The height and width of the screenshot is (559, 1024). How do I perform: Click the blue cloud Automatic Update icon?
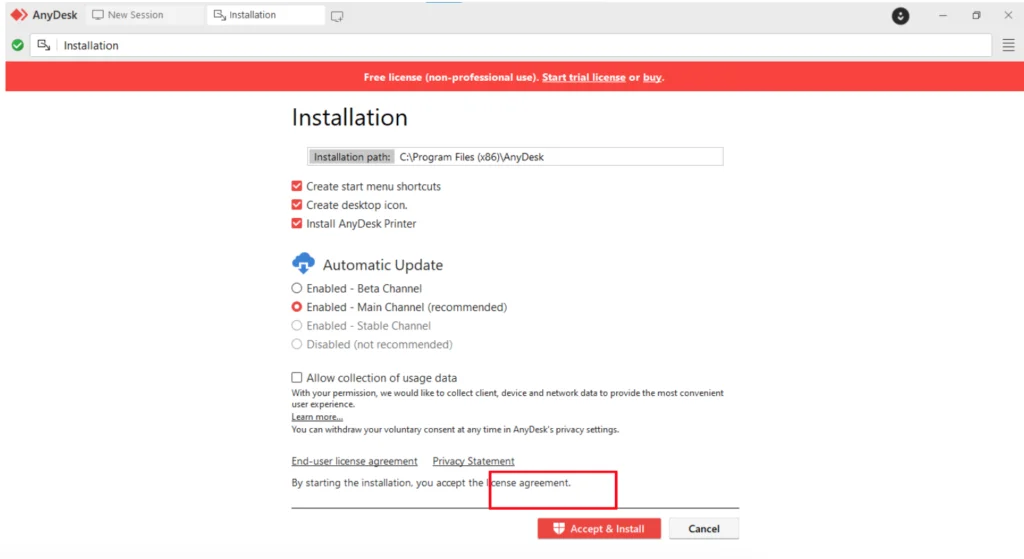click(303, 263)
